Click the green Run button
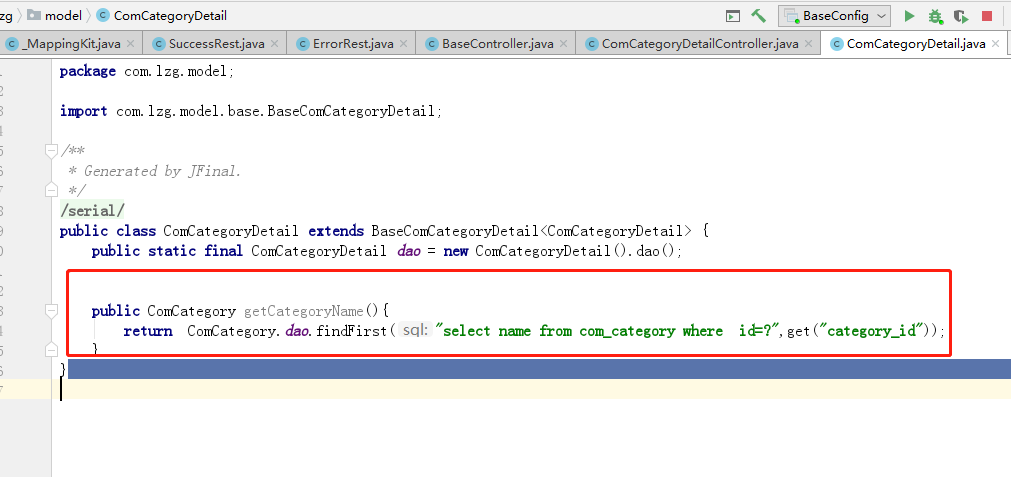The image size is (1011, 477). click(909, 16)
